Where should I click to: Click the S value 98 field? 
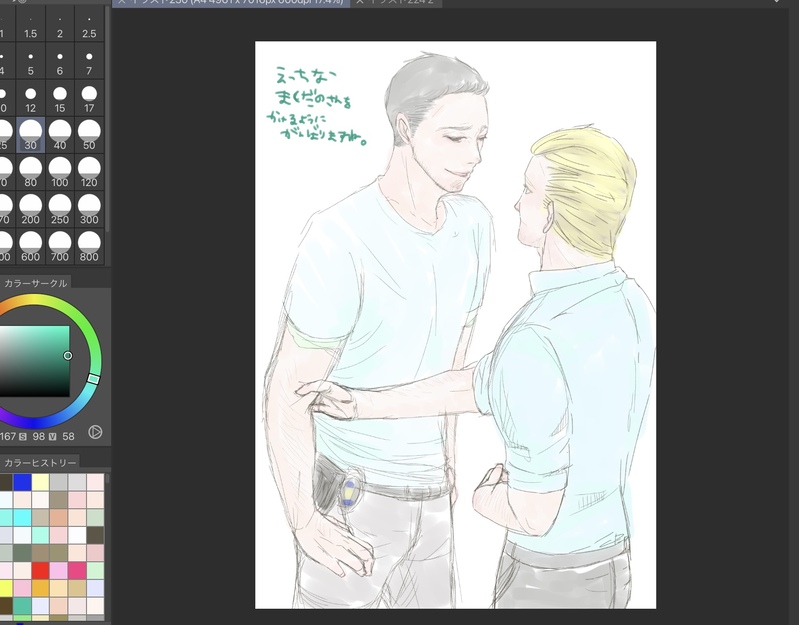(x=39, y=437)
